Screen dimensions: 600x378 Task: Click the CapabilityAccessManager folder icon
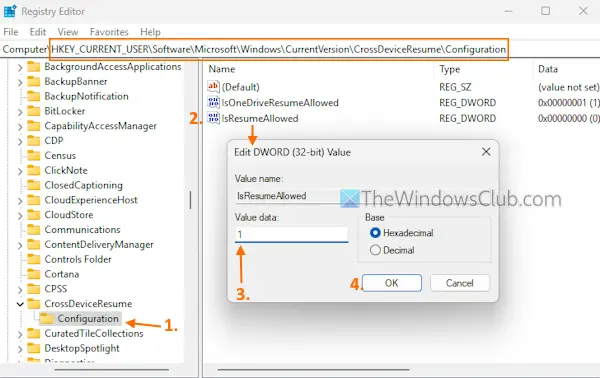click(x=34, y=126)
